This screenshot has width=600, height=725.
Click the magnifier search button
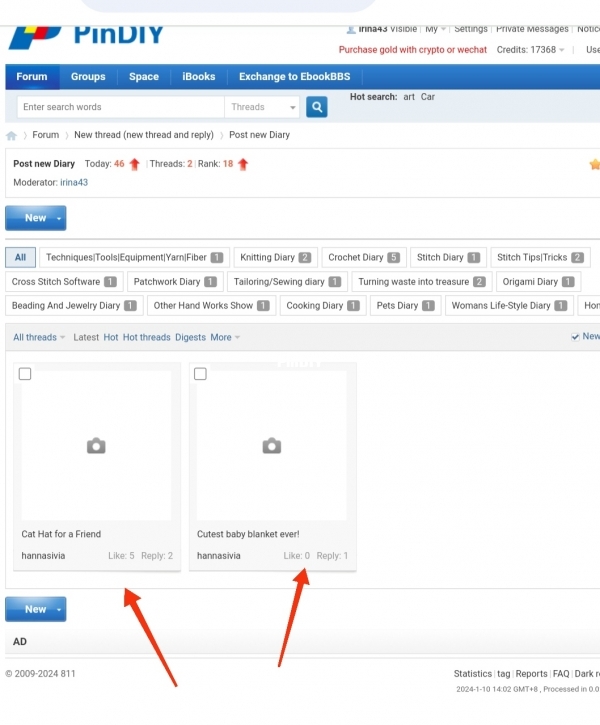click(317, 107)
